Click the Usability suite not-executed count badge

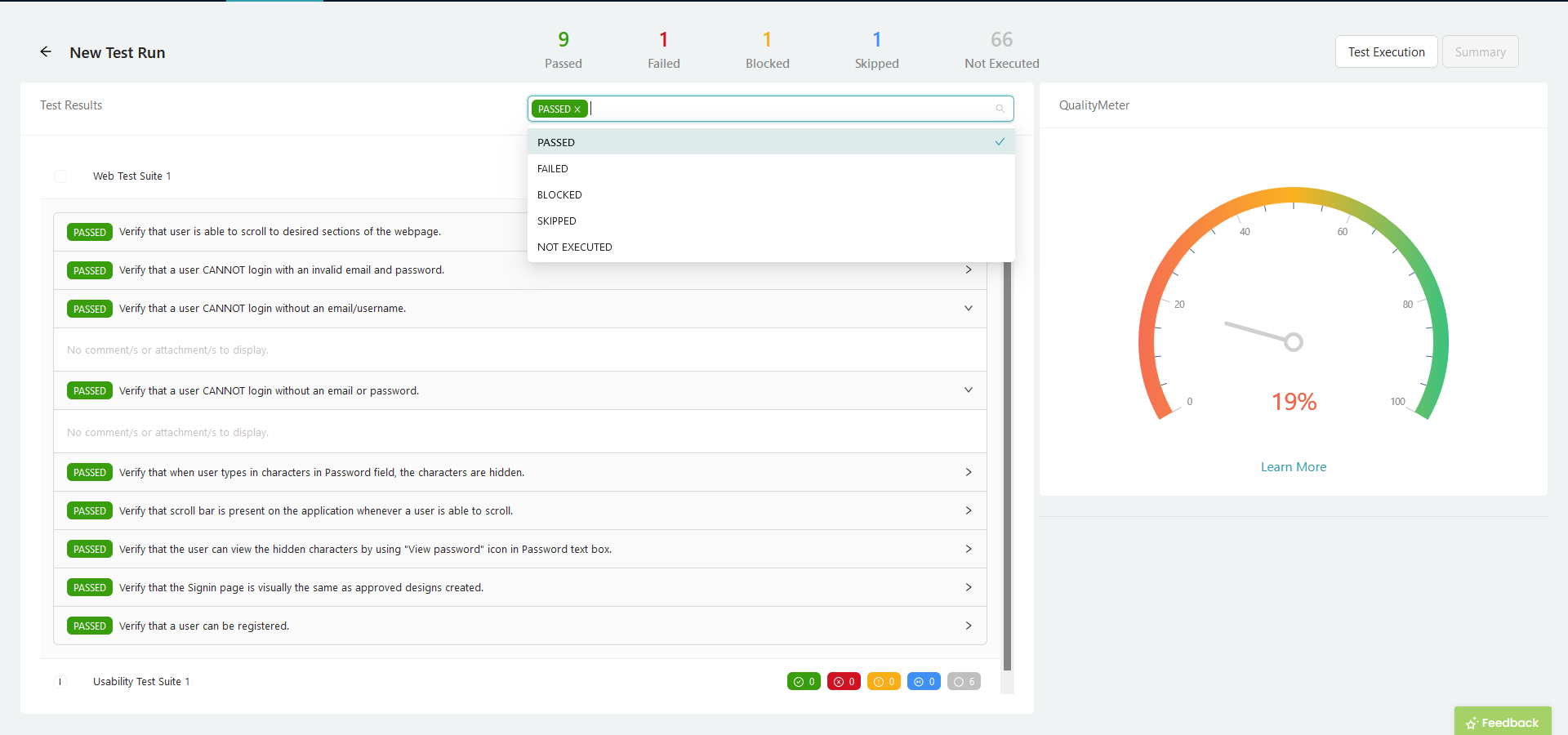(964, 681)
